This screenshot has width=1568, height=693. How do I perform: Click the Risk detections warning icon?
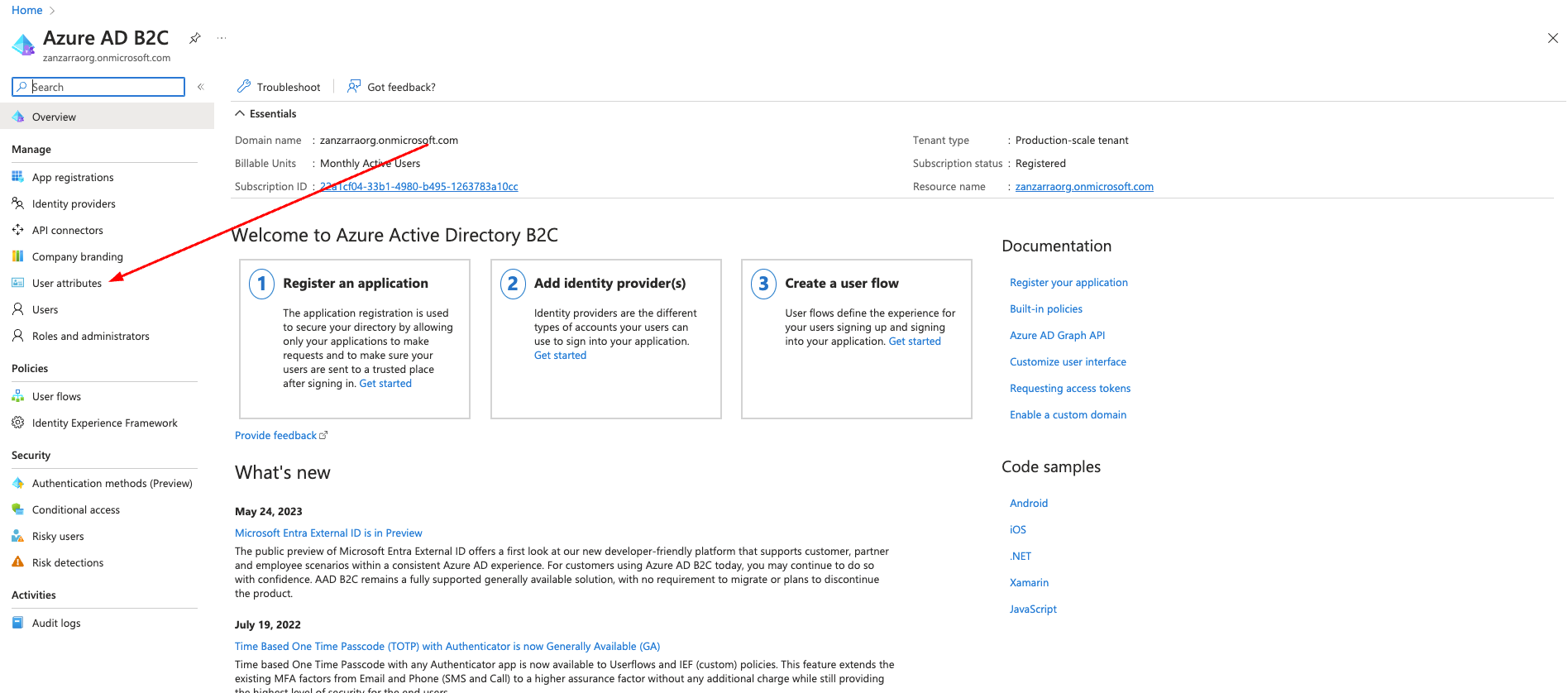(x=18, y=562)
